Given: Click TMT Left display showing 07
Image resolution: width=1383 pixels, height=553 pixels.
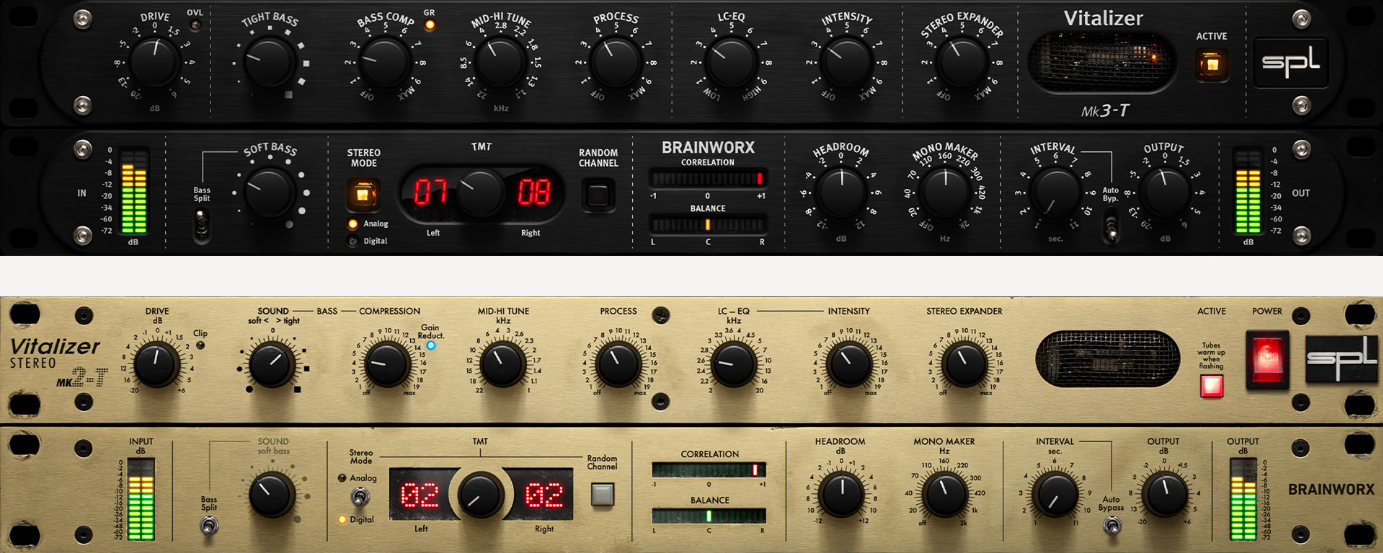Looking at the screenshot, I should click(431, 193).
